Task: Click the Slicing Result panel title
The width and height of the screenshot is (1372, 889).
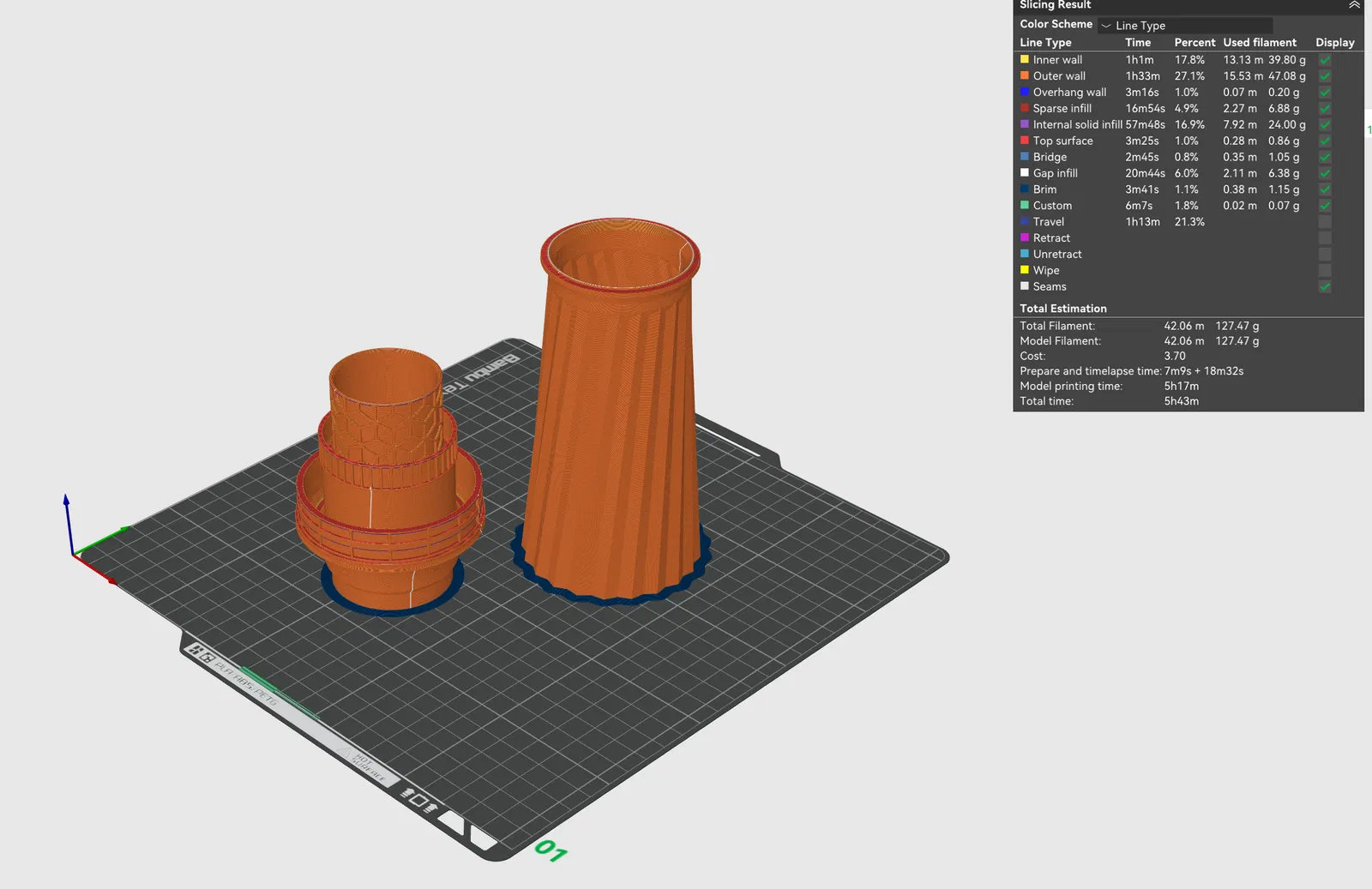Action: coord(1055,5)
